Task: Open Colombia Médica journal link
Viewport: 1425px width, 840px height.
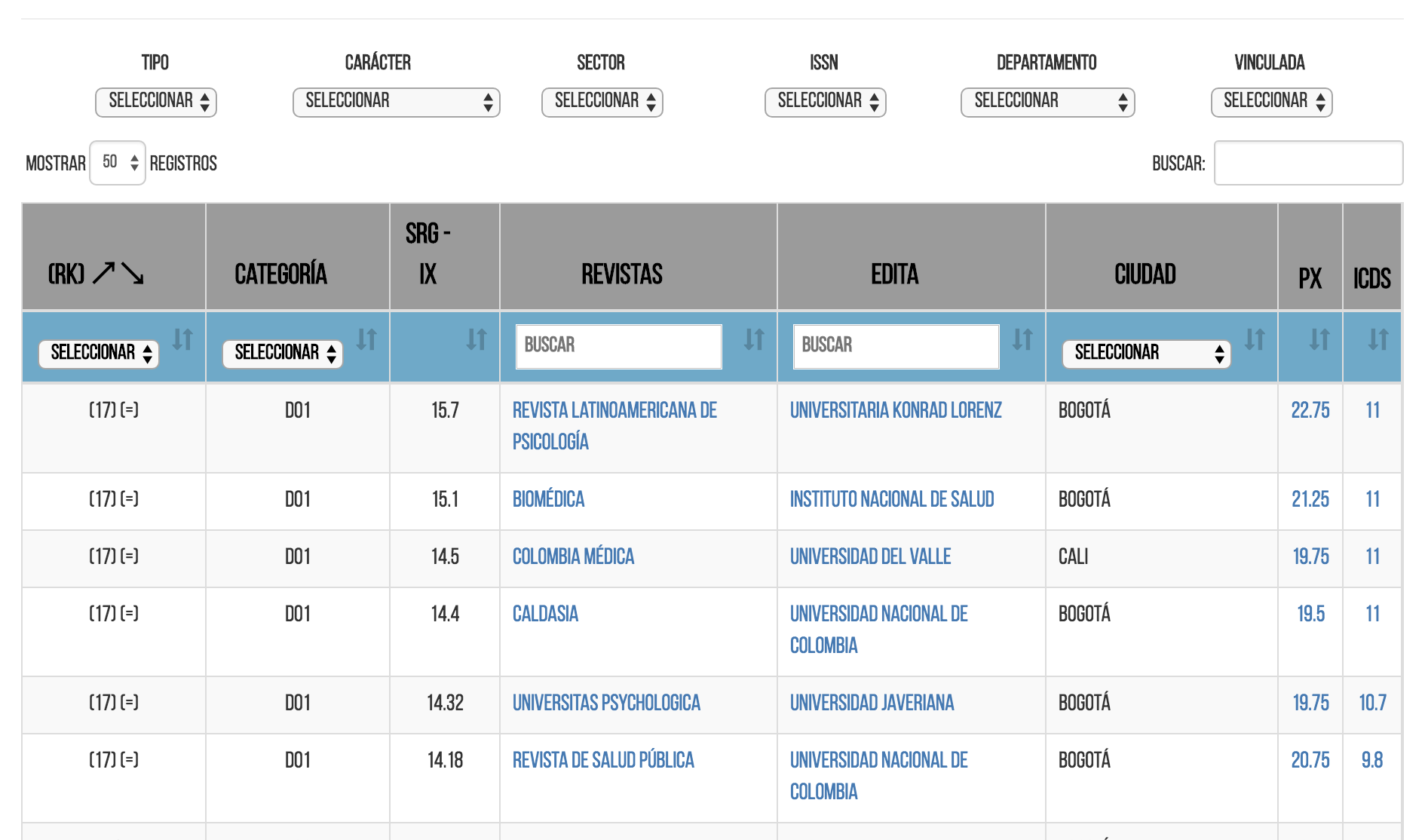Action: [x=573, y=556]
